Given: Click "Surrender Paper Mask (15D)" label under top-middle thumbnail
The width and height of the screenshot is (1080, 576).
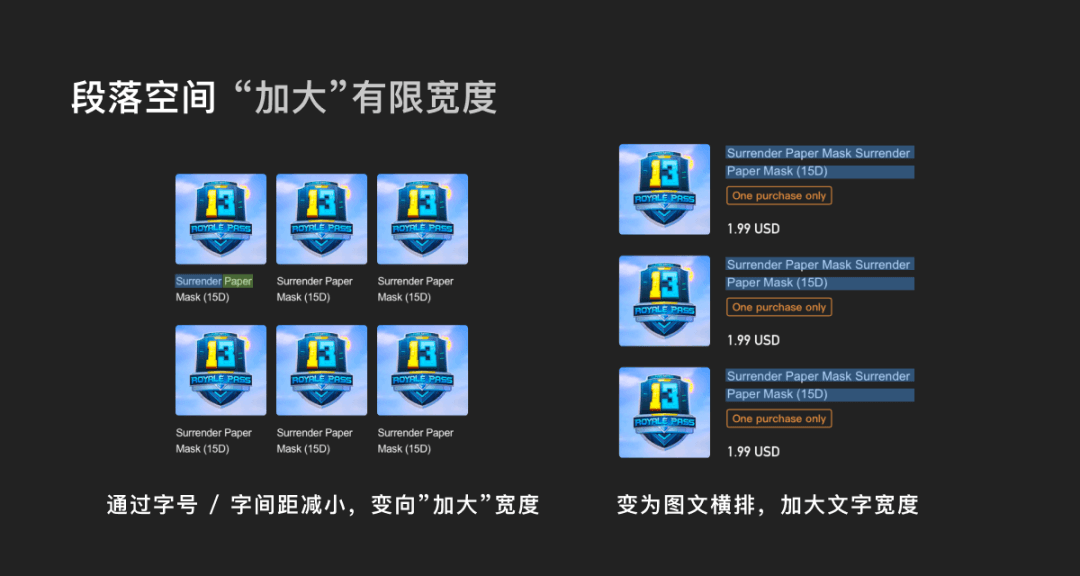Looking at the screenshot, I should click(x=315, y=289).
